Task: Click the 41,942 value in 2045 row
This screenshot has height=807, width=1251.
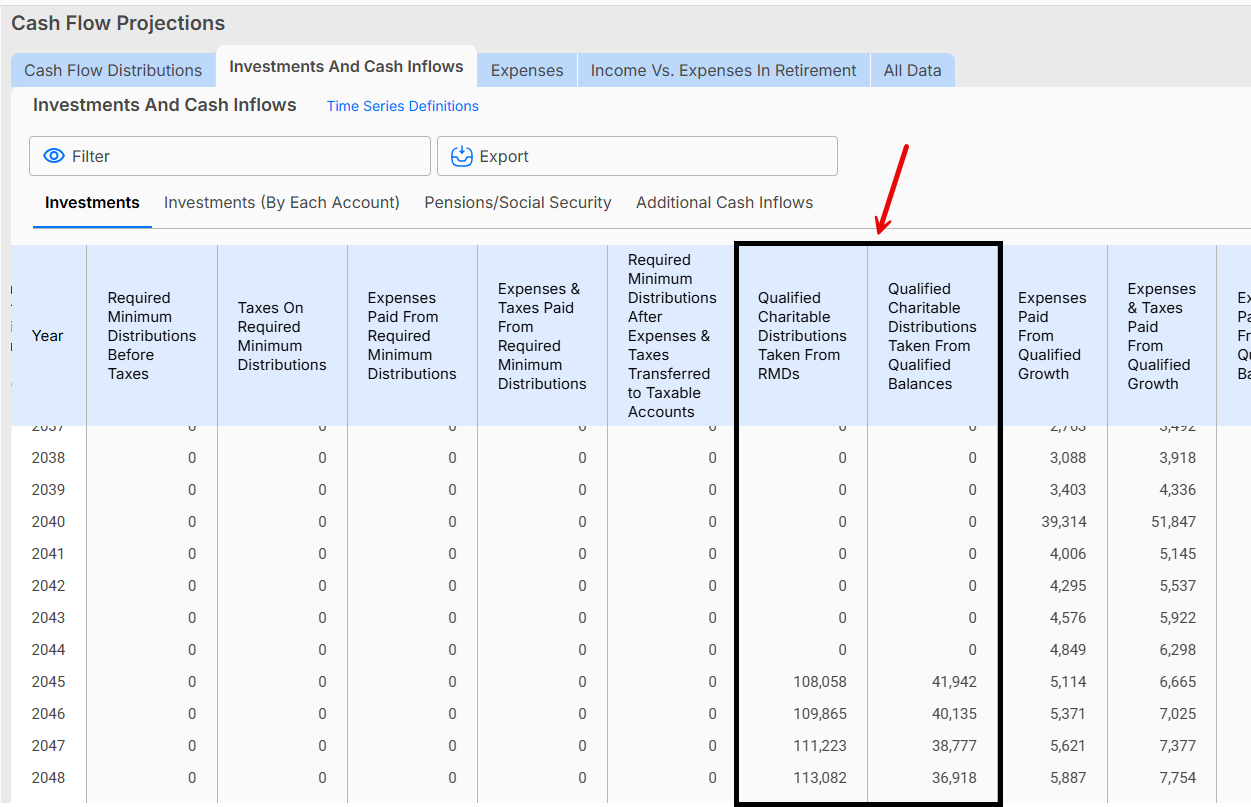Action: click(x=952, y=682)
